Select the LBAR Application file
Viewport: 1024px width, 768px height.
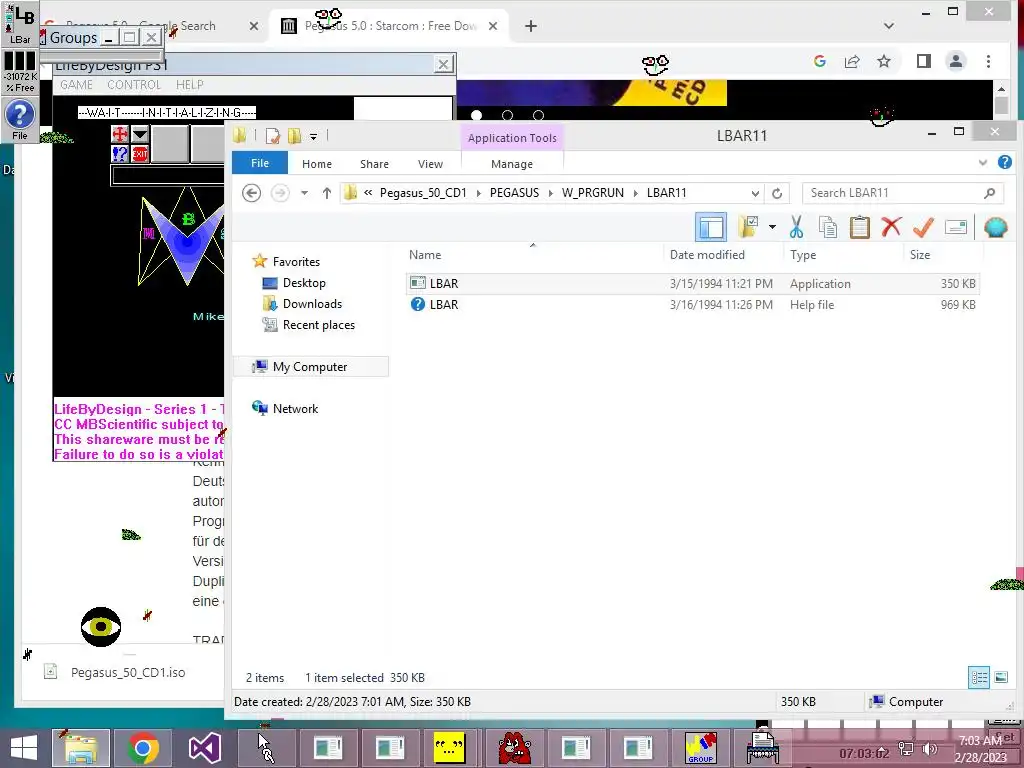pos(692,283)
